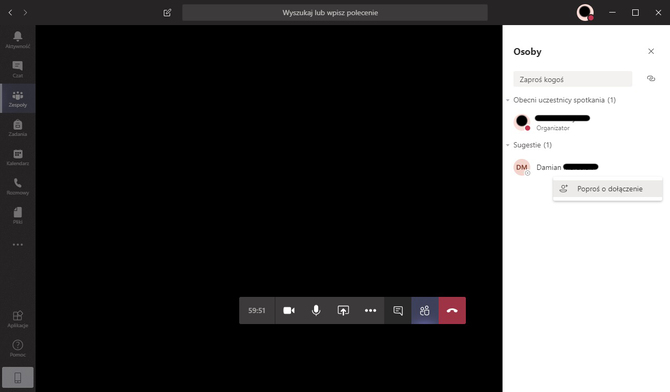Click the Zaproś kogoś invite field
The image size is (670, 392).
[x=573, y=79]
